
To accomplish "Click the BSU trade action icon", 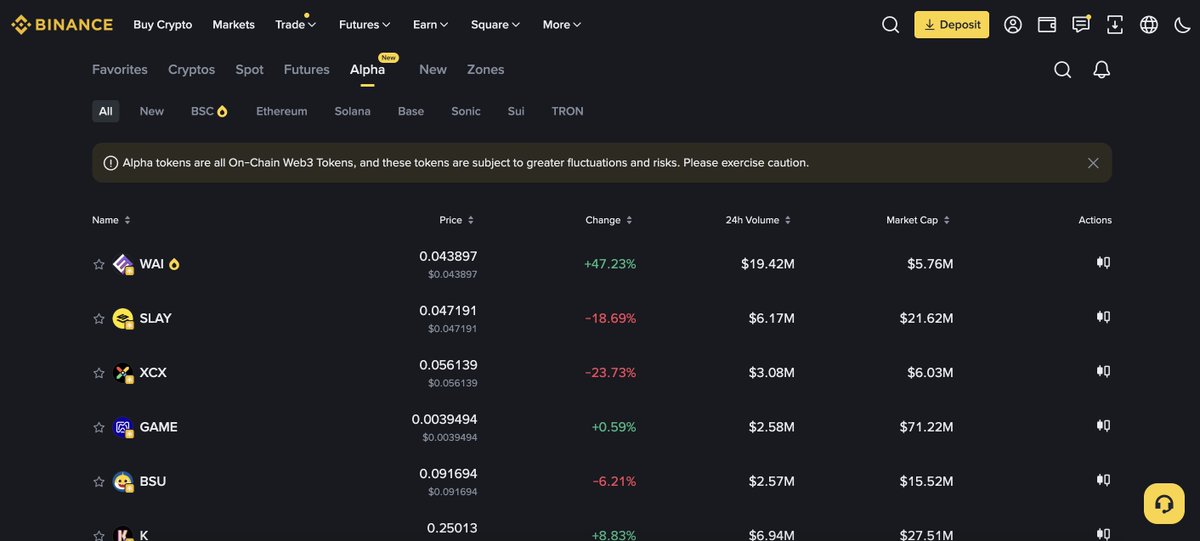I will (x=1104, y=480).
